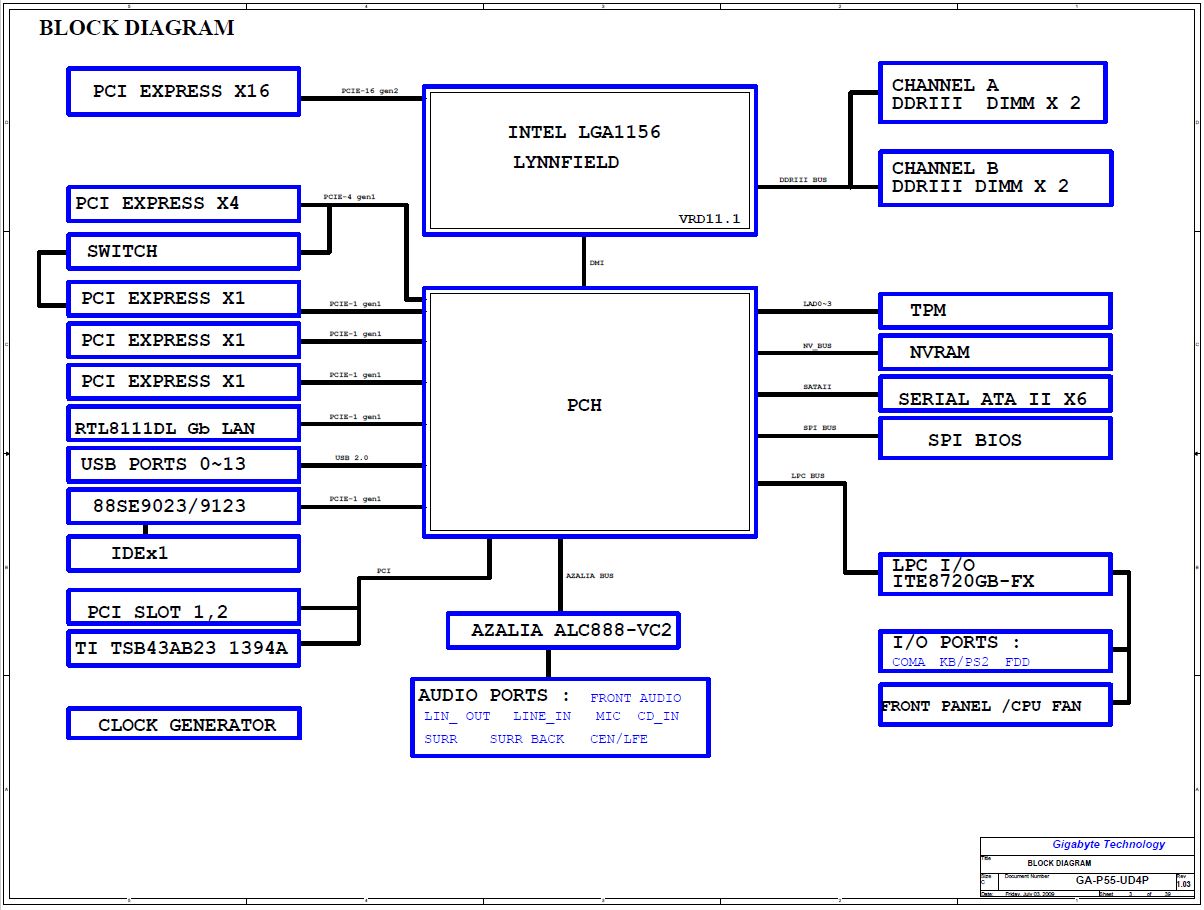Click the FDD port label
This screenshot has width=1204, height=910.
point(1017,662)
